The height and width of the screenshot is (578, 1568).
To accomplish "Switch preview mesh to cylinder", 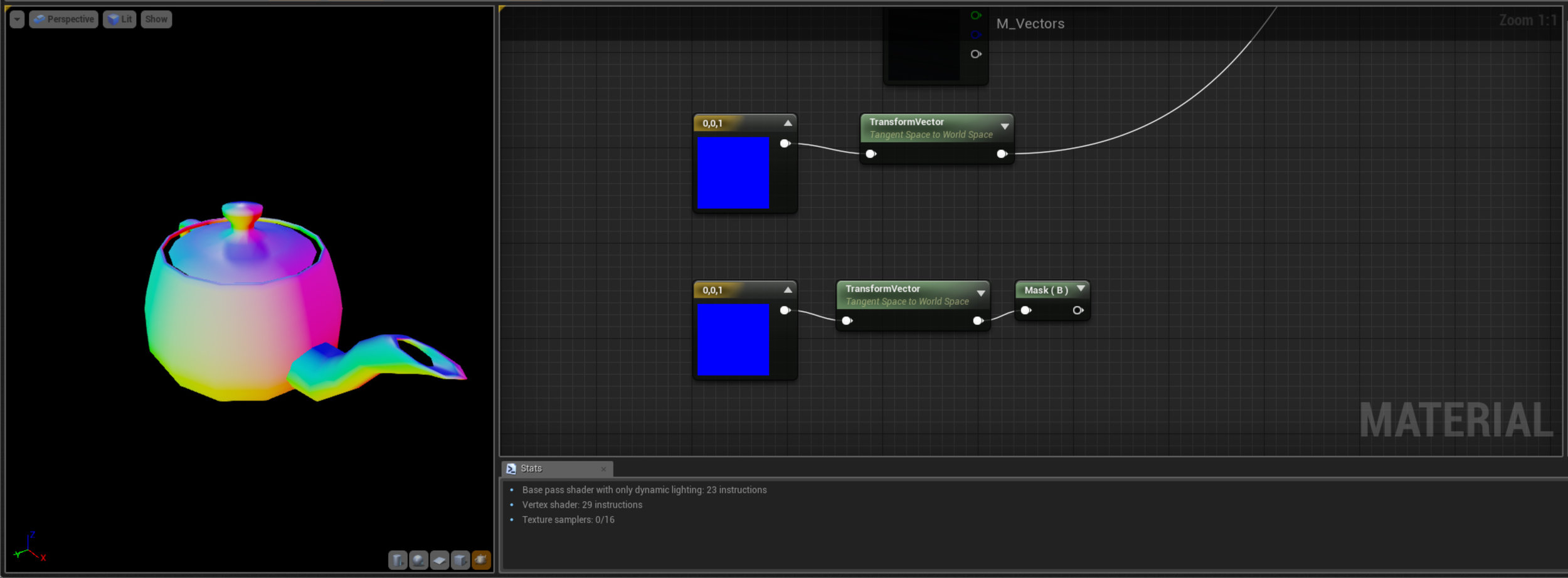I will [x=398, y=560].
